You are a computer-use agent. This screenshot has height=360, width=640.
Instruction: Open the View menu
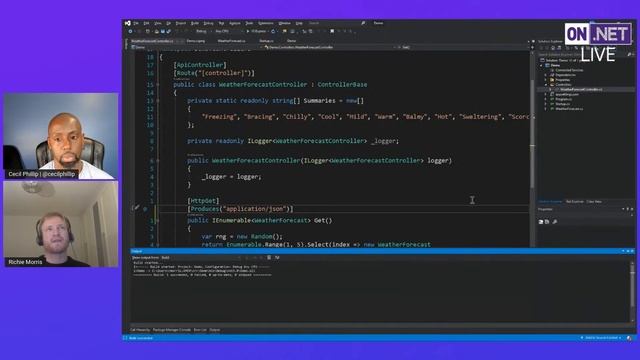coord(158,23)
